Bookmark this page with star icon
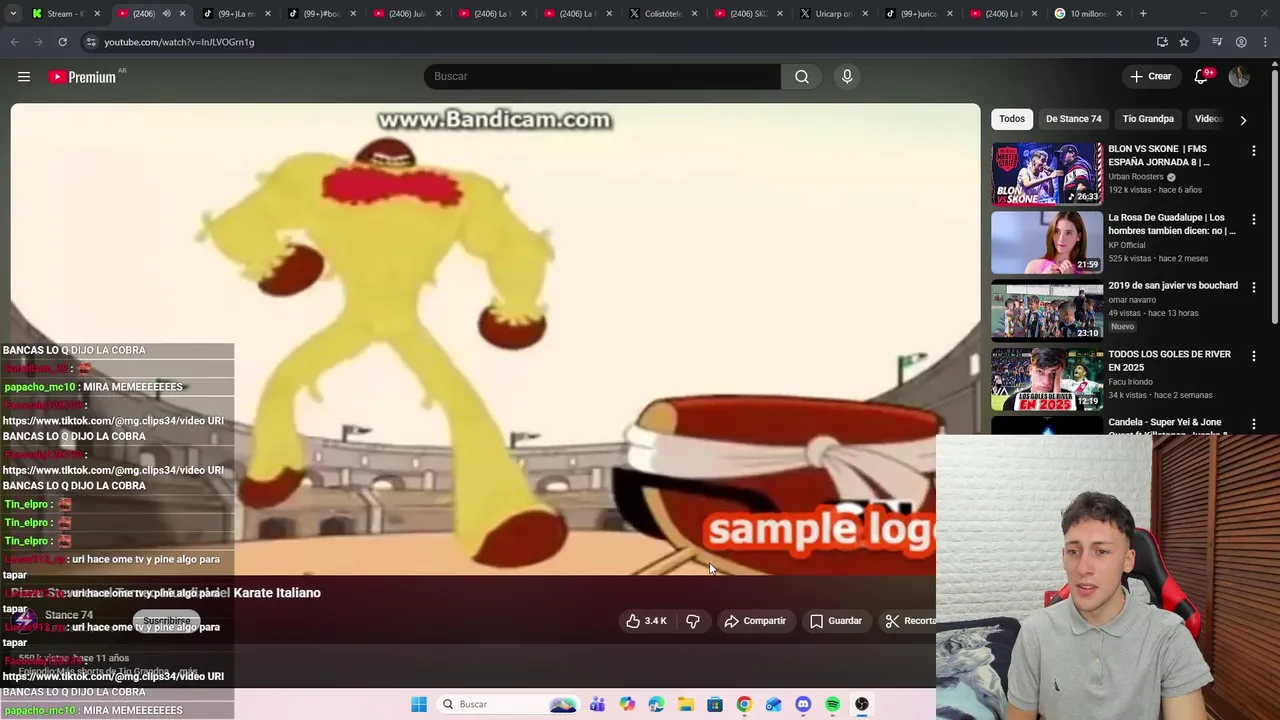Image resolution: width=1280 pixels, height=720 pixels. point(1184,42)
